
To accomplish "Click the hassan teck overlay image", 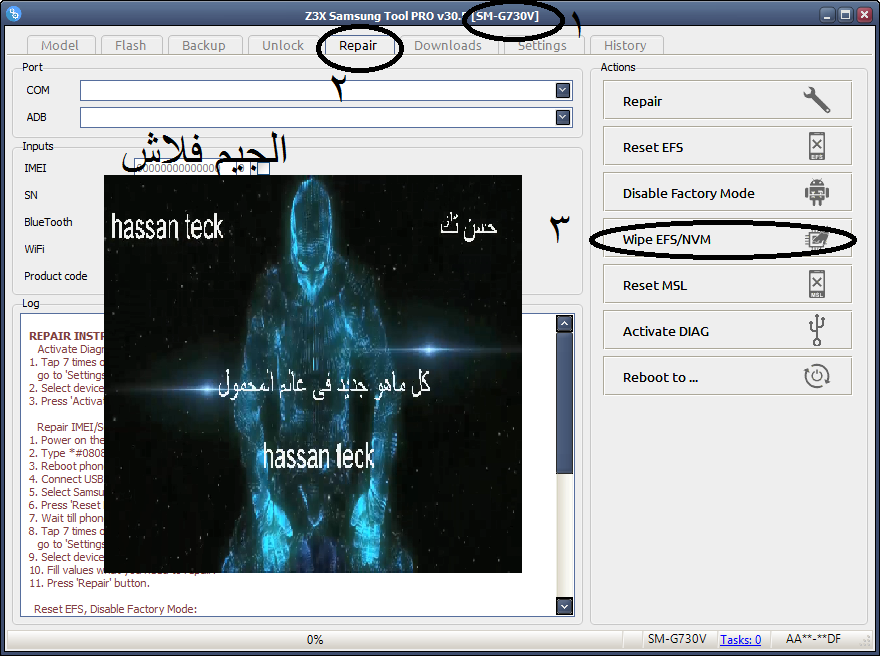I will pyautogui.click(x=313, y=374).
